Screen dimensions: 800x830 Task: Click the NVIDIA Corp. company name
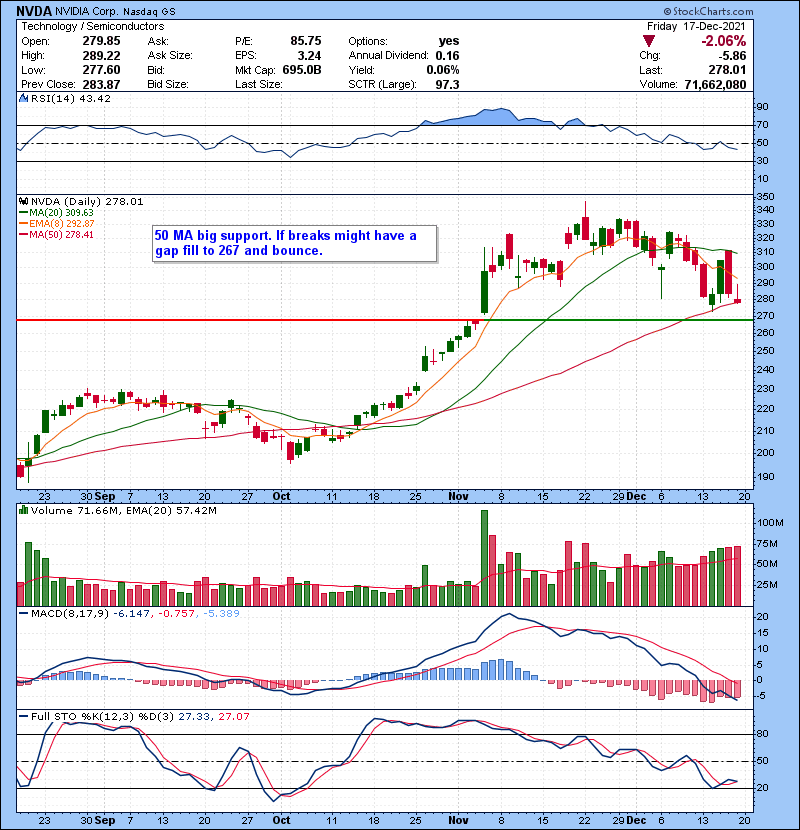click(x=87, y=11)
